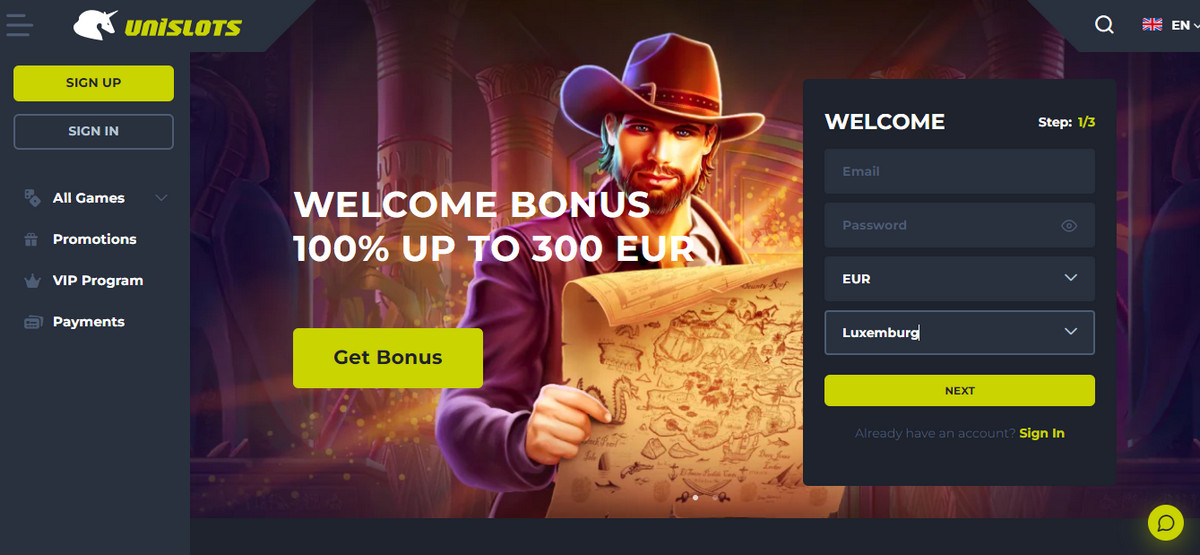1200x555 pixels.
Task: Focus the Email input field
Action: tap(959, 171)
